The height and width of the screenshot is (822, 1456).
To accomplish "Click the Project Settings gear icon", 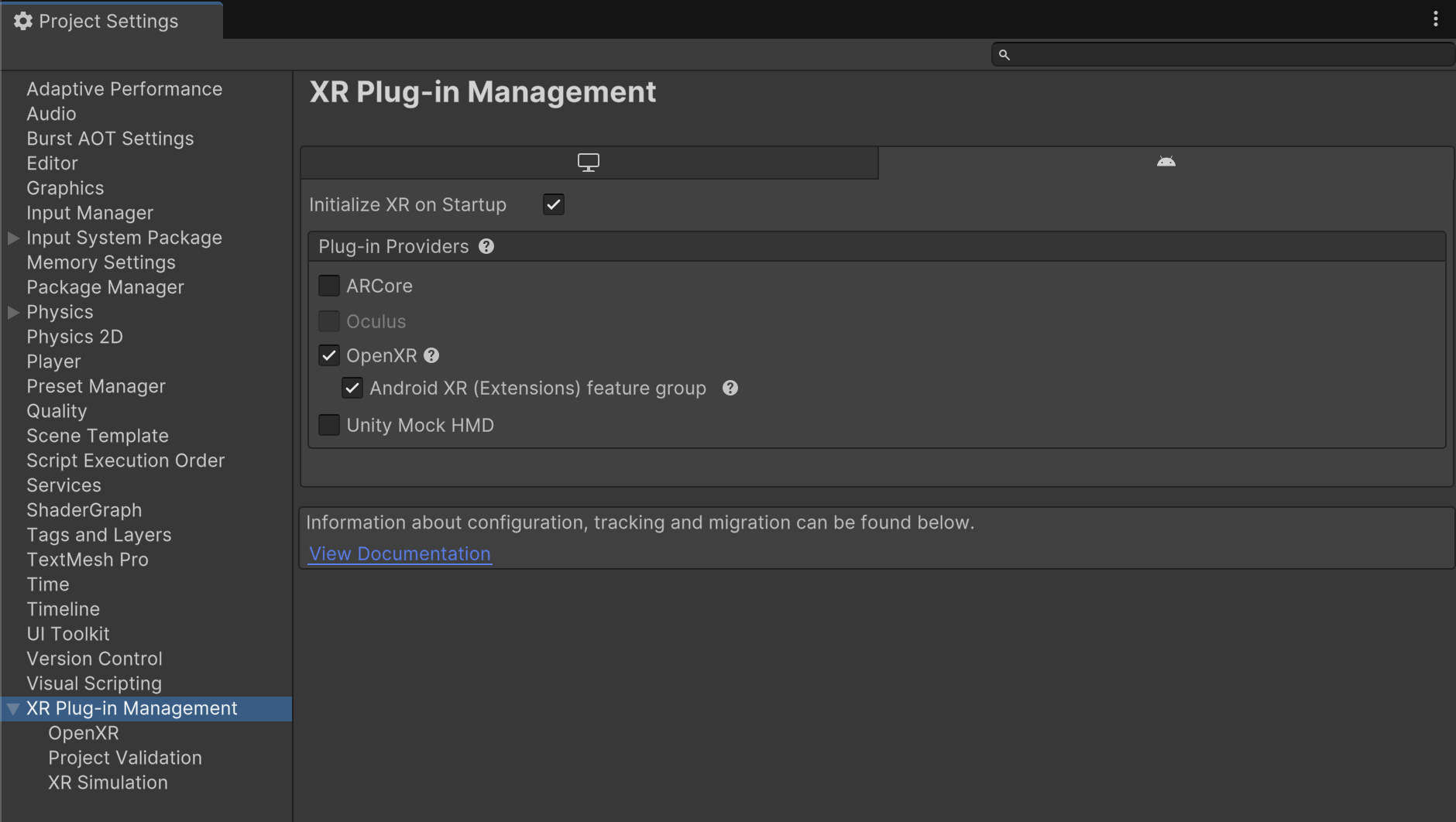I will click(23, 20).
